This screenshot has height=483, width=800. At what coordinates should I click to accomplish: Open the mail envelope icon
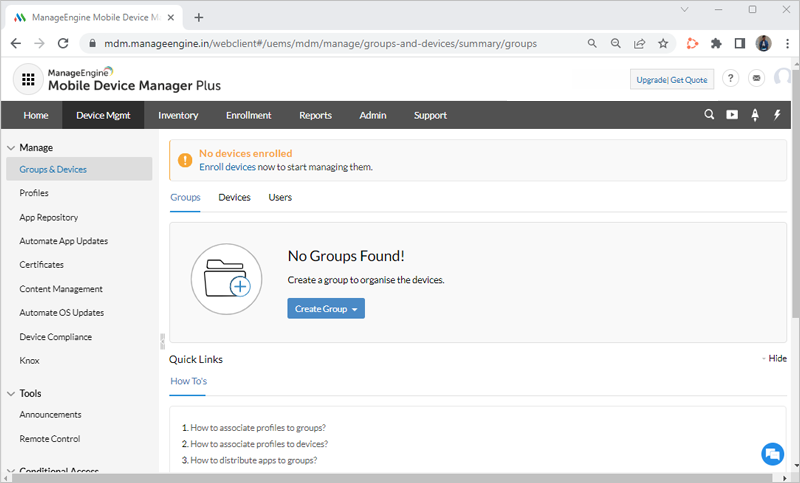pos(756,79)
